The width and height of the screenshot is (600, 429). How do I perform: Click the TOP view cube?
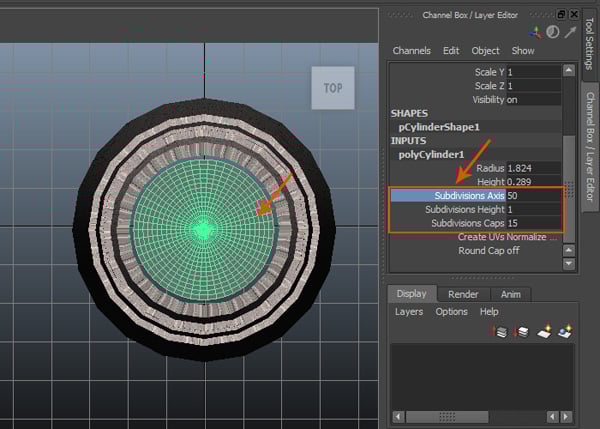click(332, 88)
